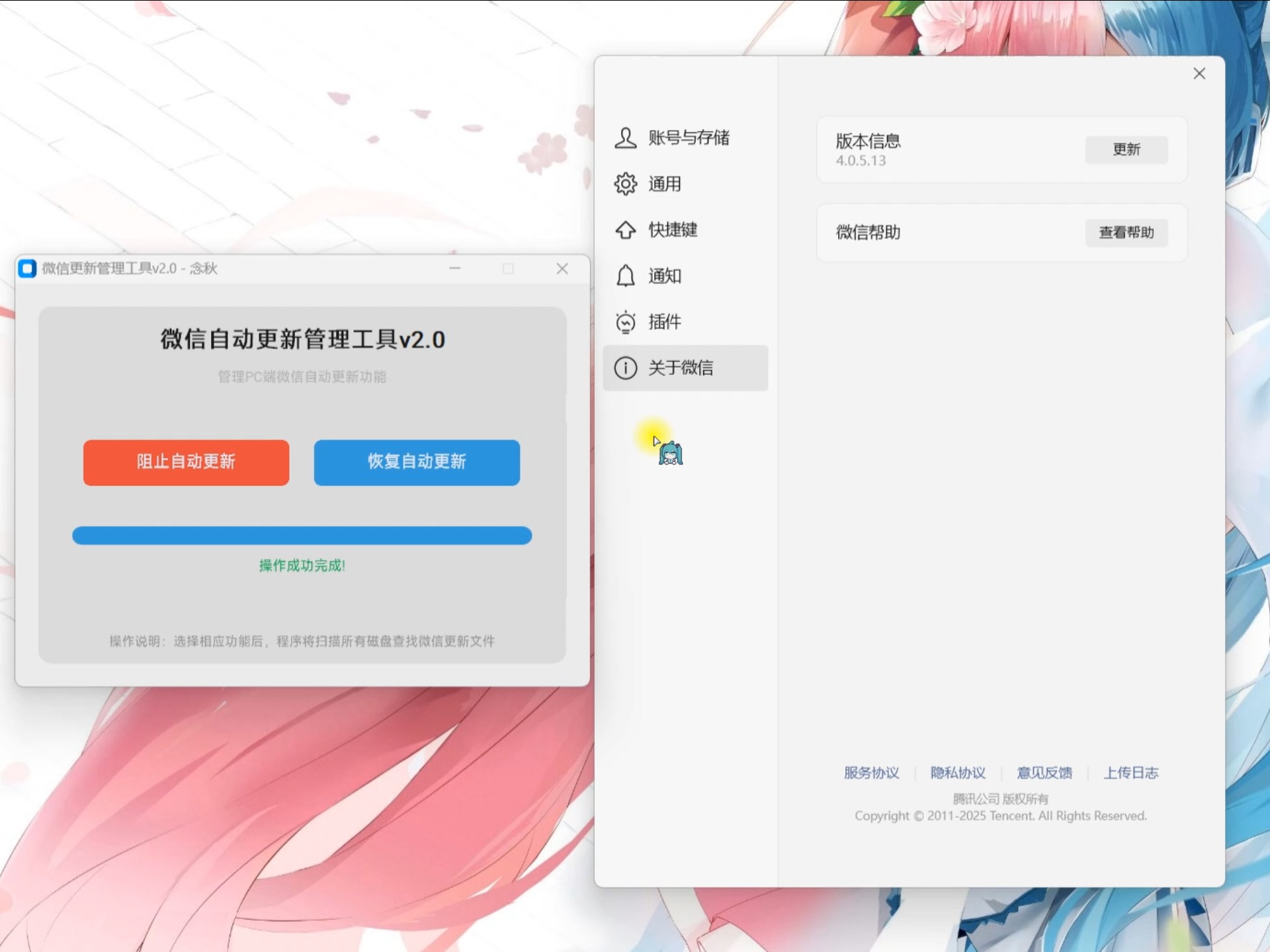Click the 腾讯公司 版权所有 text

(x=1000, y=799)
